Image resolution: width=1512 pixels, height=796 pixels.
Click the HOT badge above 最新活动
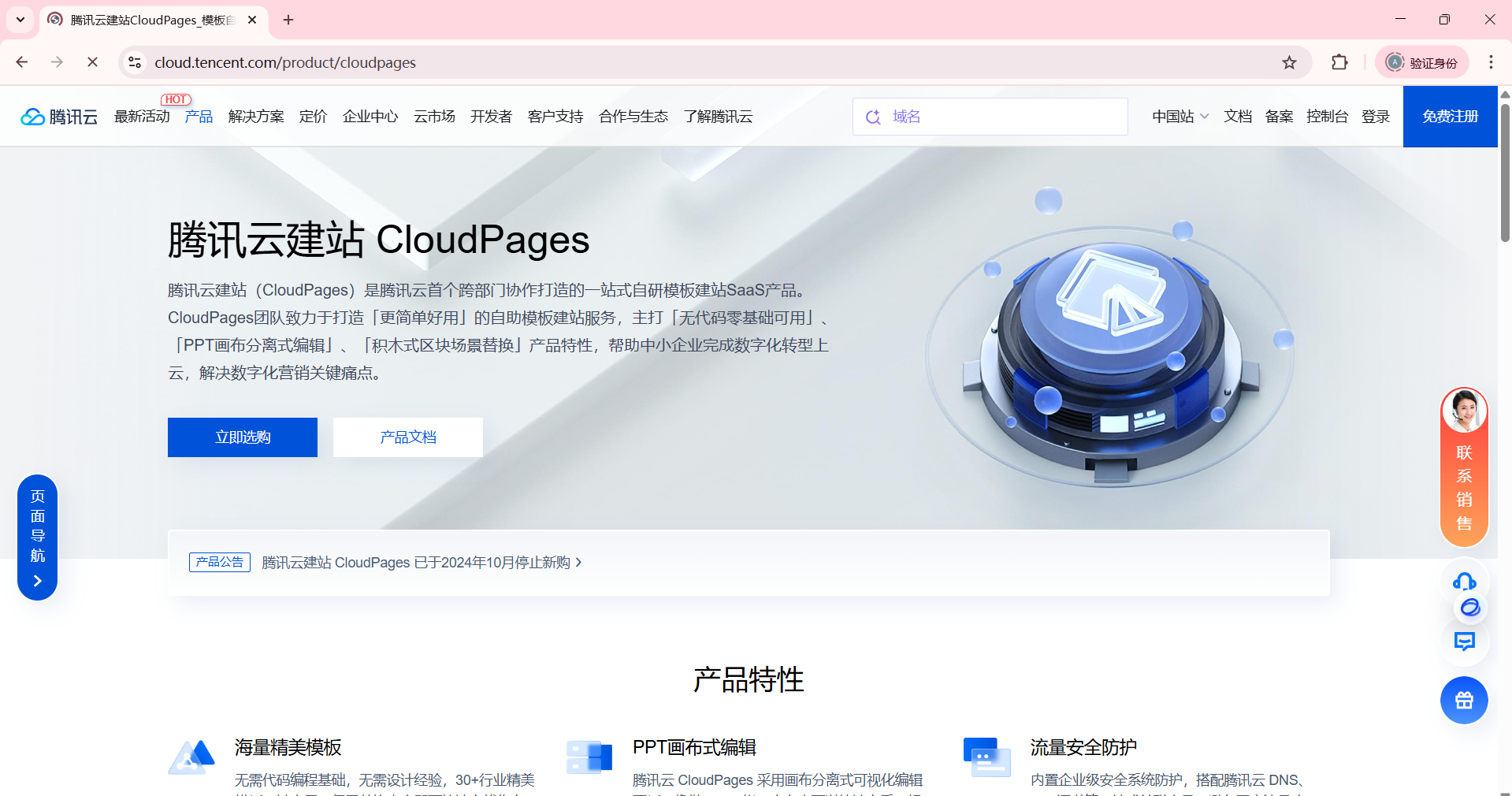pos(176,100)
